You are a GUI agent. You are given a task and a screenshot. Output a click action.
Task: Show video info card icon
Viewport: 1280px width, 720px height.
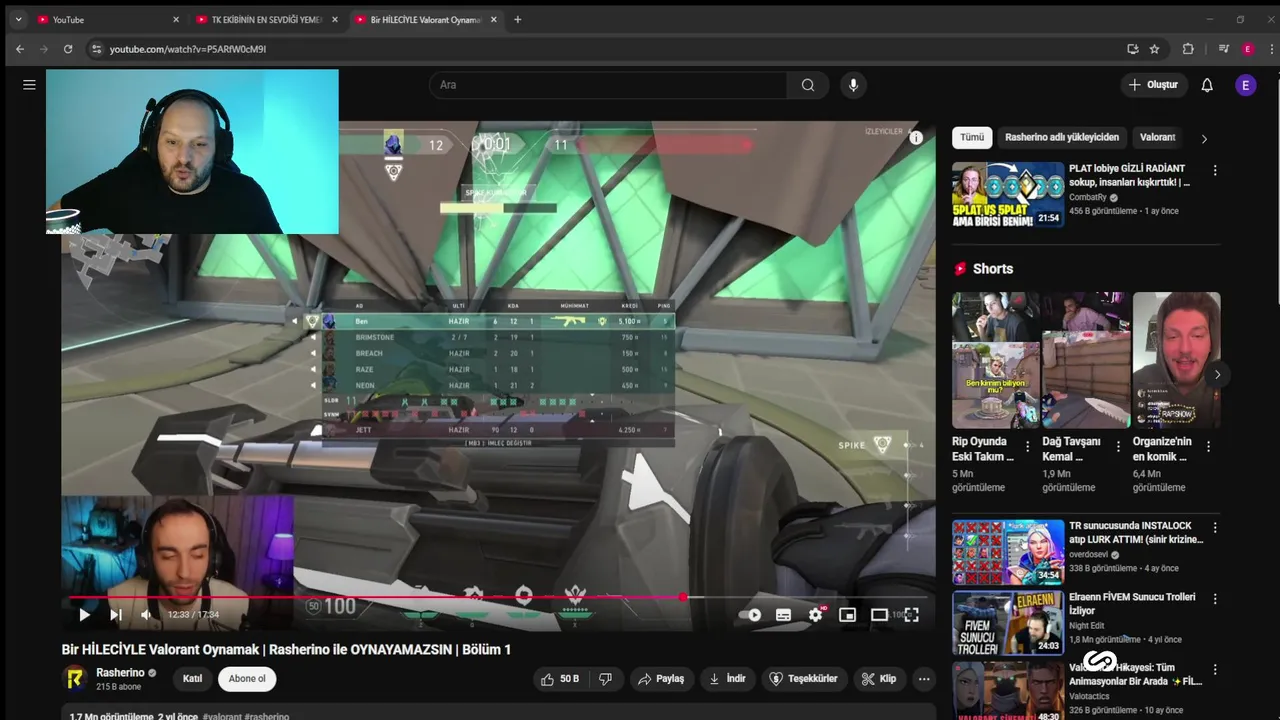[x=915, y=138]
